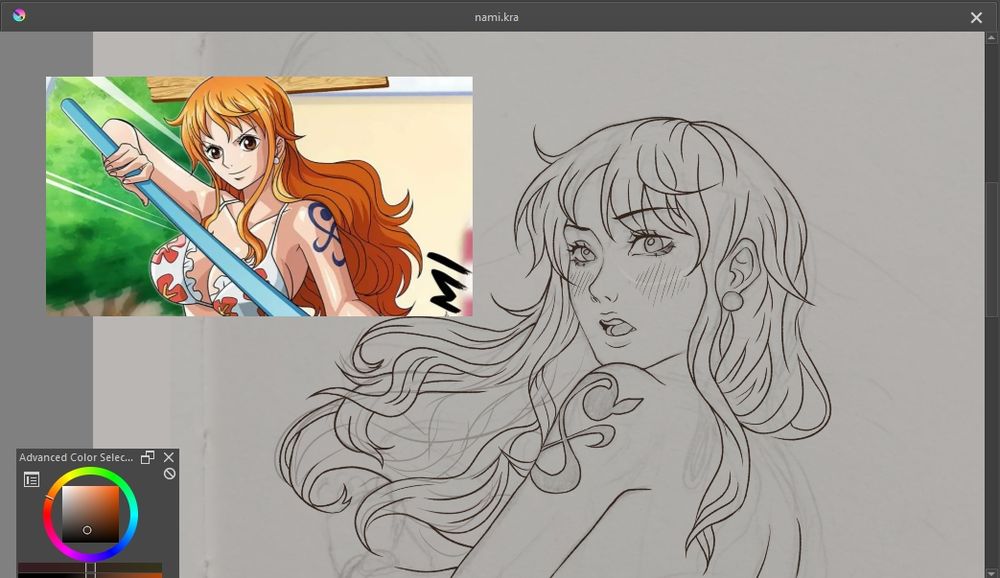Click the hue marker on the orange ring segment
This screenshot has width=1000, height=578.
click(x=49, y=497)
